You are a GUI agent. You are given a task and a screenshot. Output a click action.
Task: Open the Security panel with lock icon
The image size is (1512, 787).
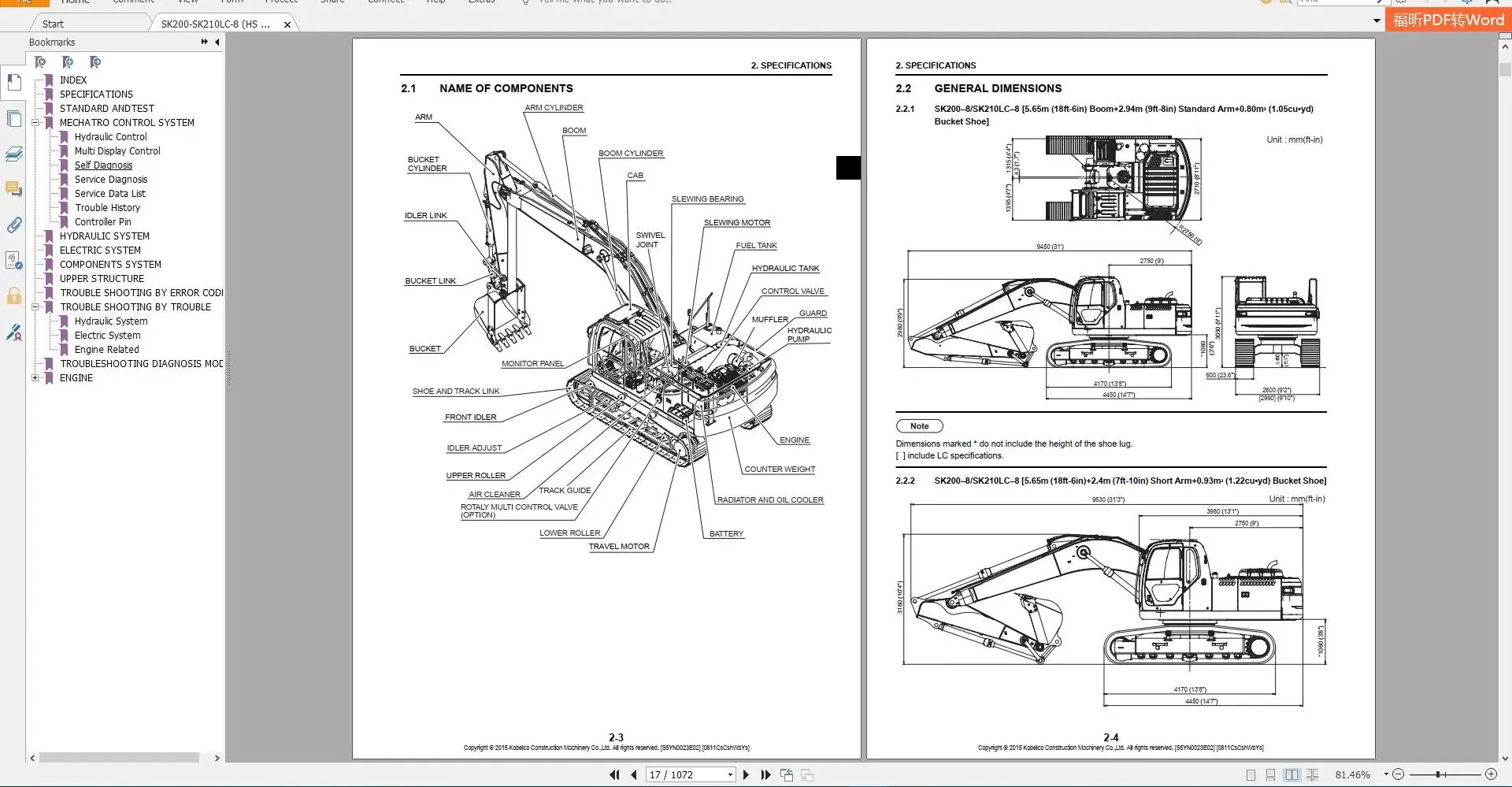click(x=14, y=295)
